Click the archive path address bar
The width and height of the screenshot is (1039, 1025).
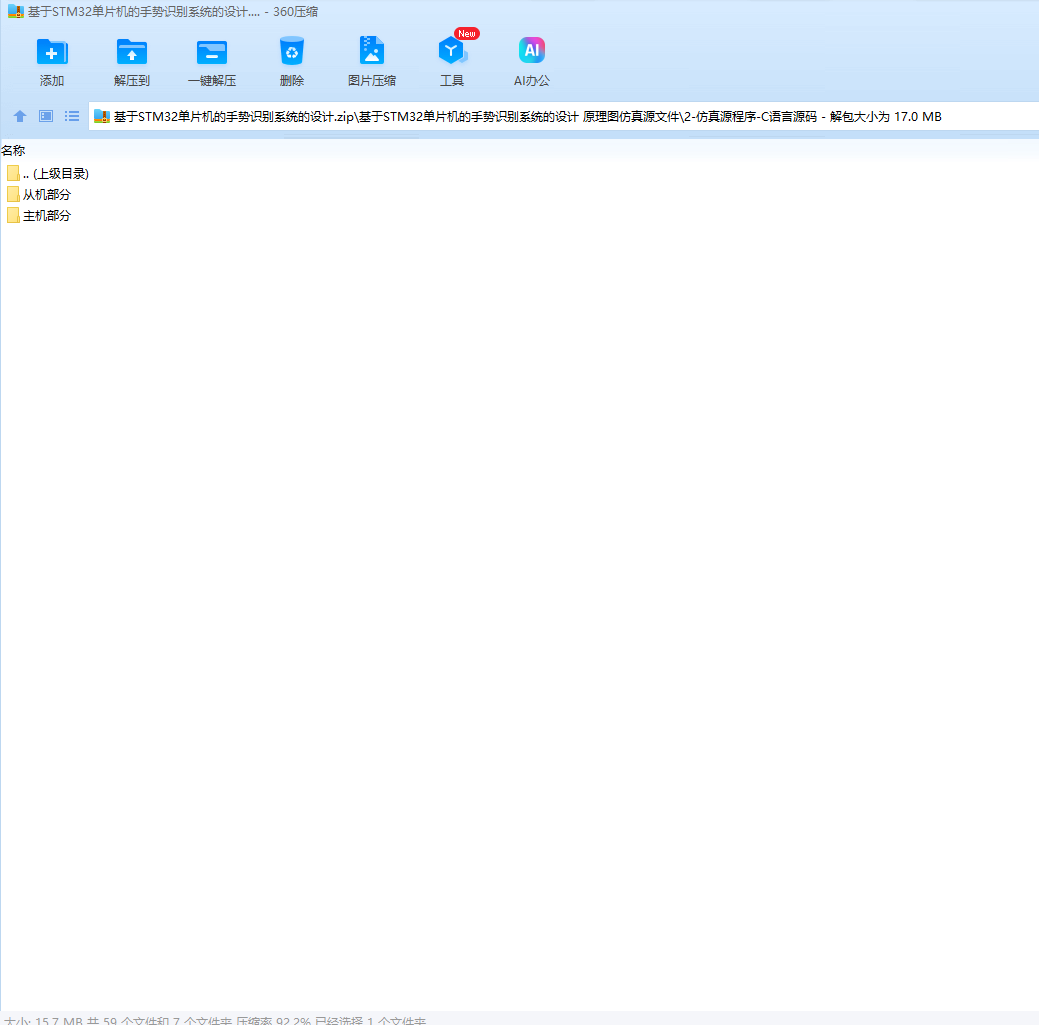[x=563, y=117]
